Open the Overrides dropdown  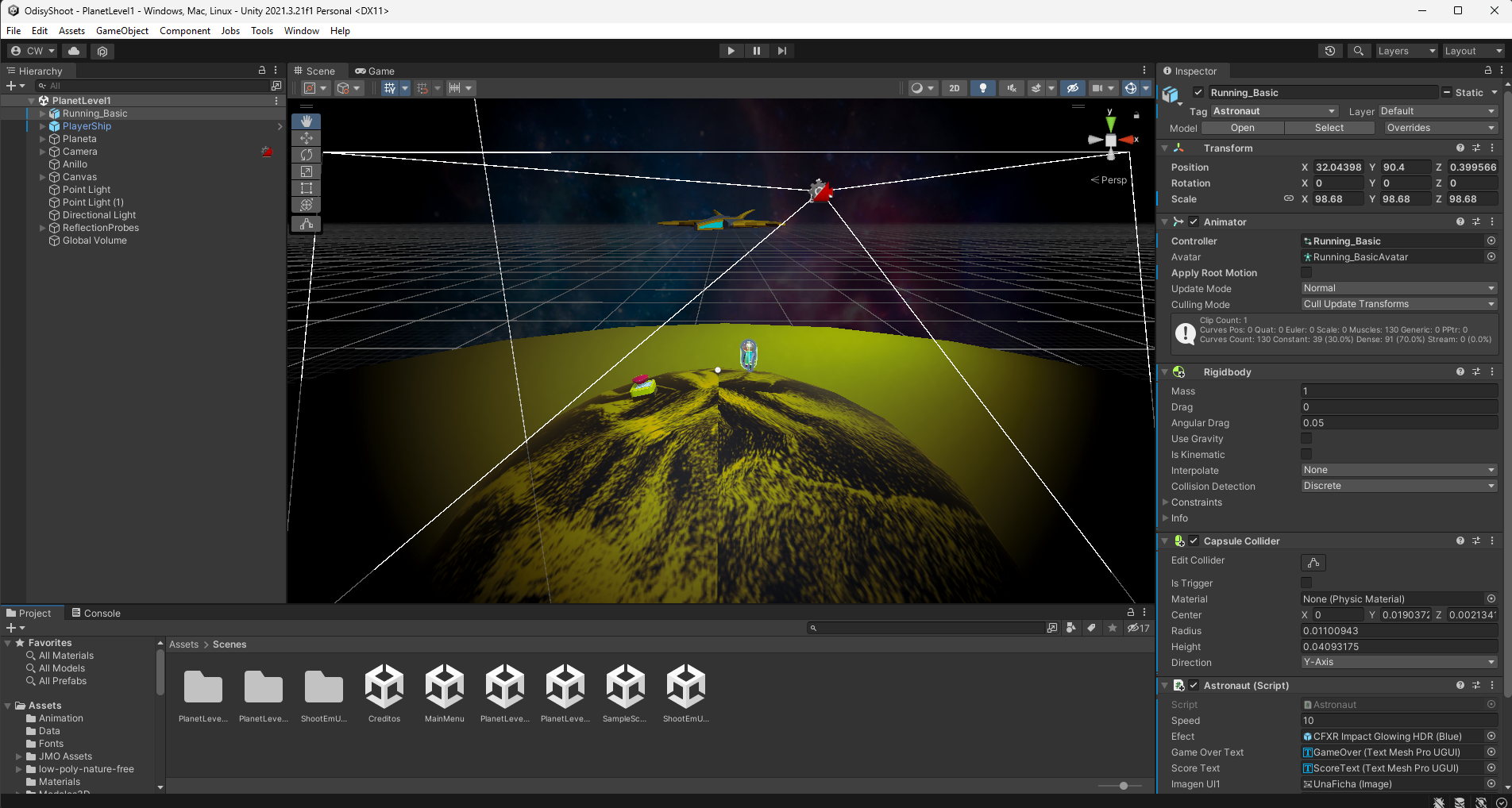1440,128
